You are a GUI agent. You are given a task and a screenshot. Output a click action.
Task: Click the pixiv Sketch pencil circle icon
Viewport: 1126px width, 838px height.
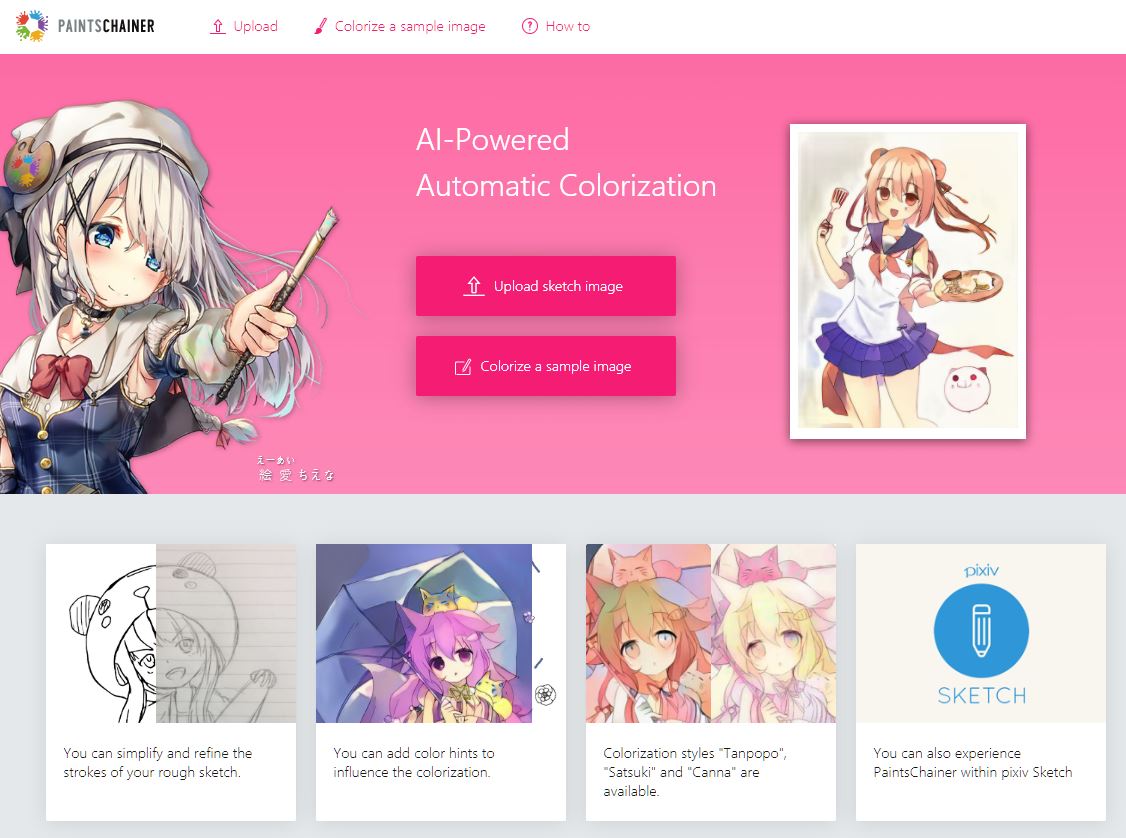click(x=981, y=630)
